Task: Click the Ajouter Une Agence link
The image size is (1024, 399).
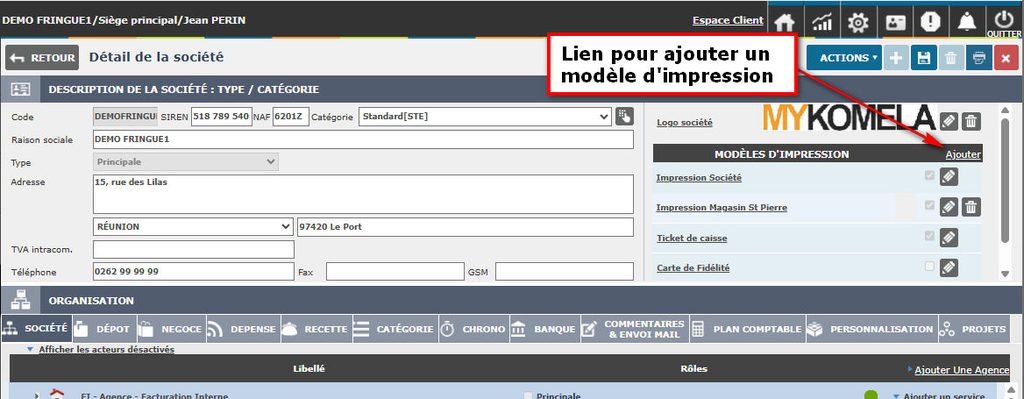Action: coord(961,370)
